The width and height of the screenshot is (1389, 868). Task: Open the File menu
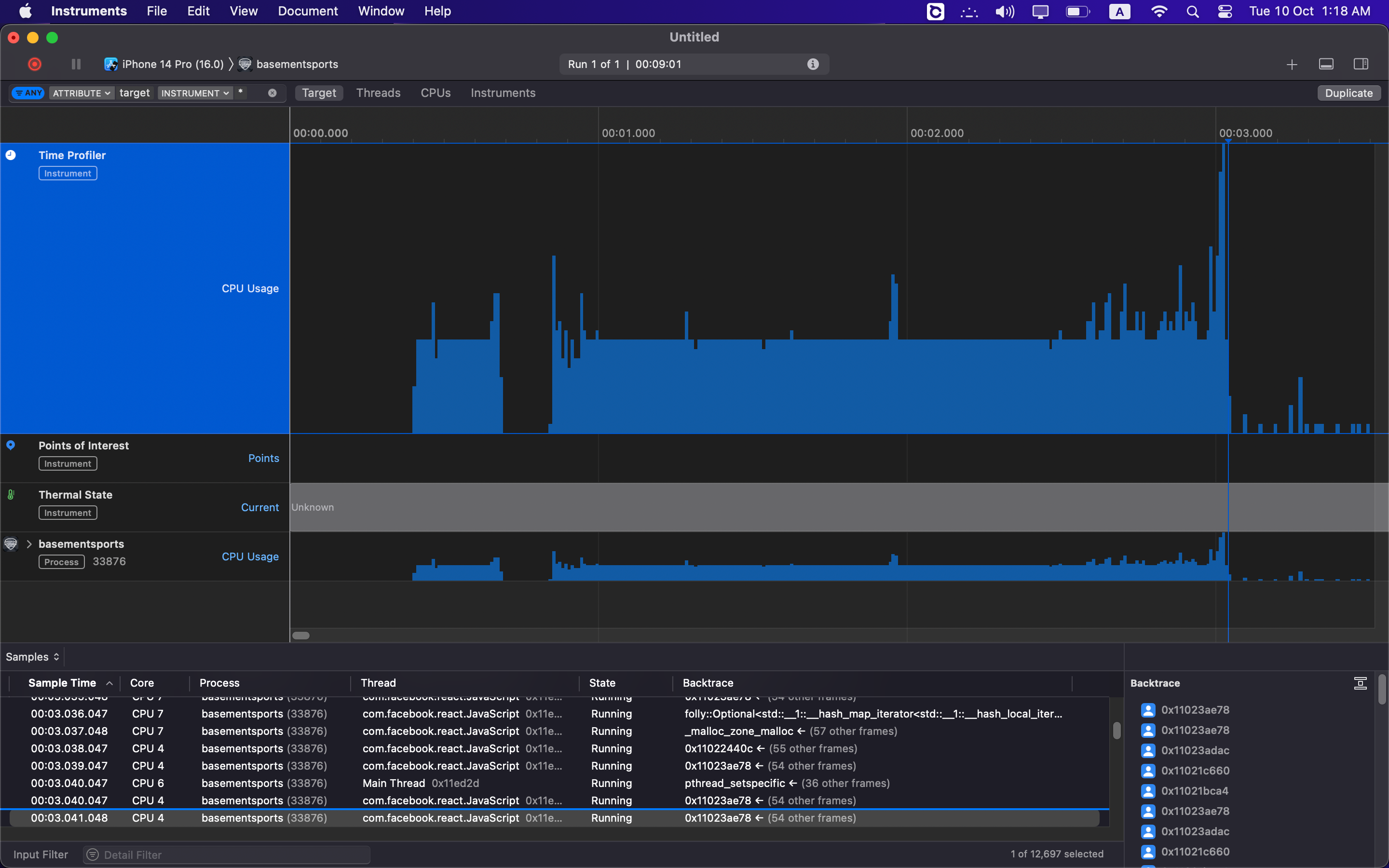pyautogui.click(x=157, y=11)
